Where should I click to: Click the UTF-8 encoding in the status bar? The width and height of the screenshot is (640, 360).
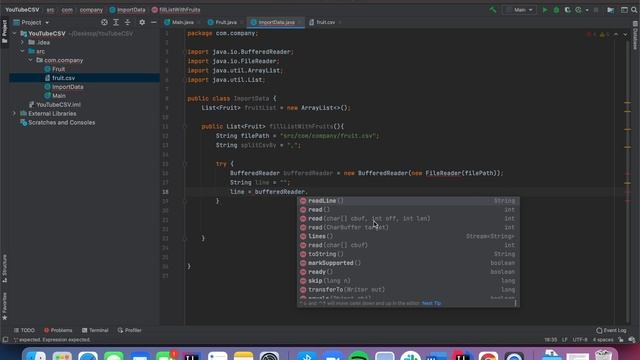[580, 340]
